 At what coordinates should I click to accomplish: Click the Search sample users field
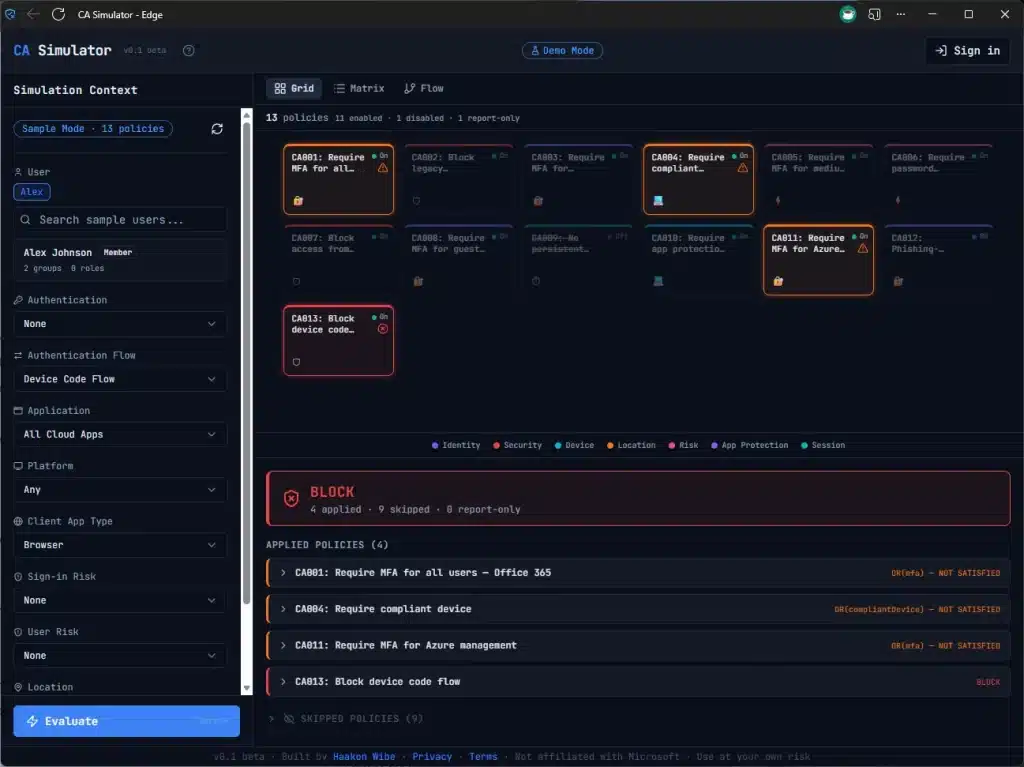pyautogui.click(x=120, y=220)
